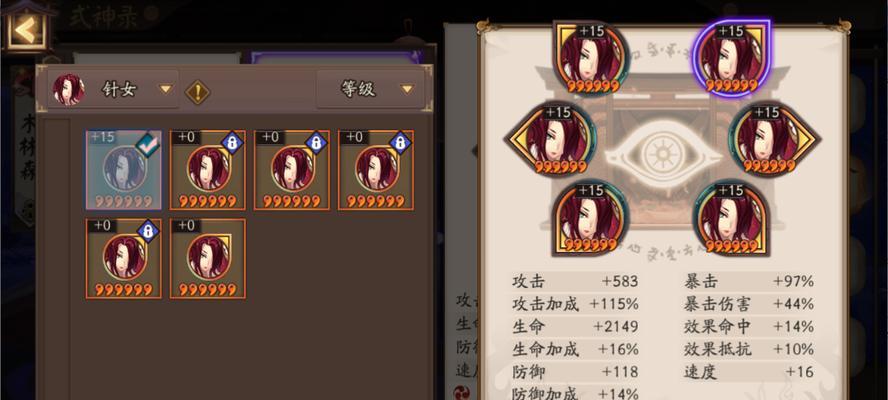Open the 针女 soul type dropdown
Viewport: 888px width, 400px height.
tap(113, 89)
